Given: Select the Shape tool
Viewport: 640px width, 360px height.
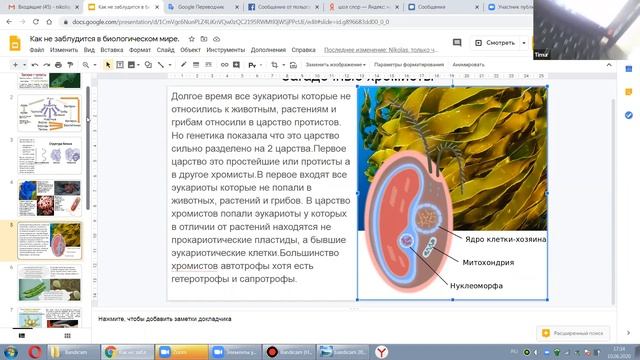Looking at the screenshot, I should (x=149, y=65).
